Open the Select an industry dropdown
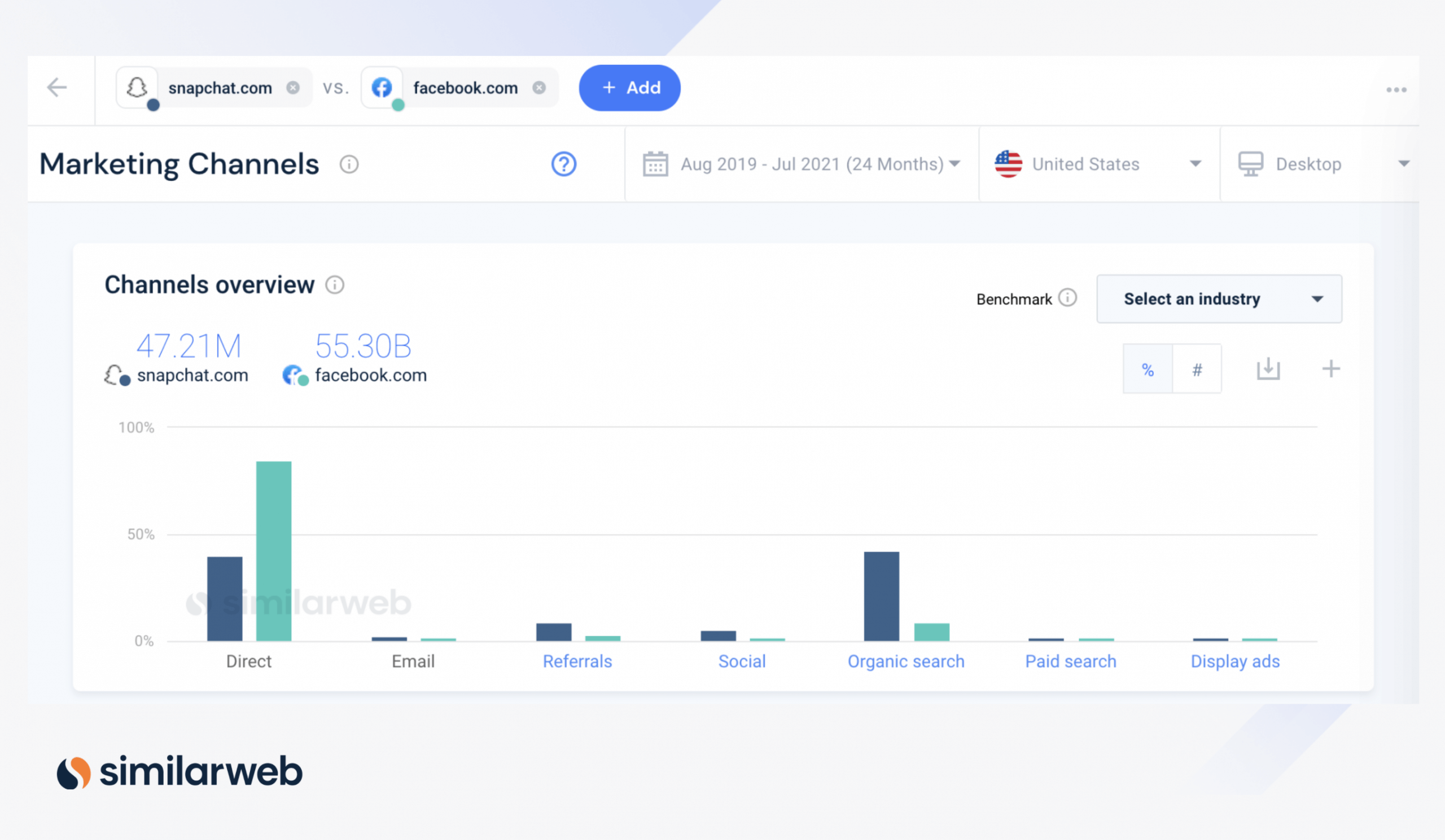1445x840 pixels. [x=1219, y=298]
